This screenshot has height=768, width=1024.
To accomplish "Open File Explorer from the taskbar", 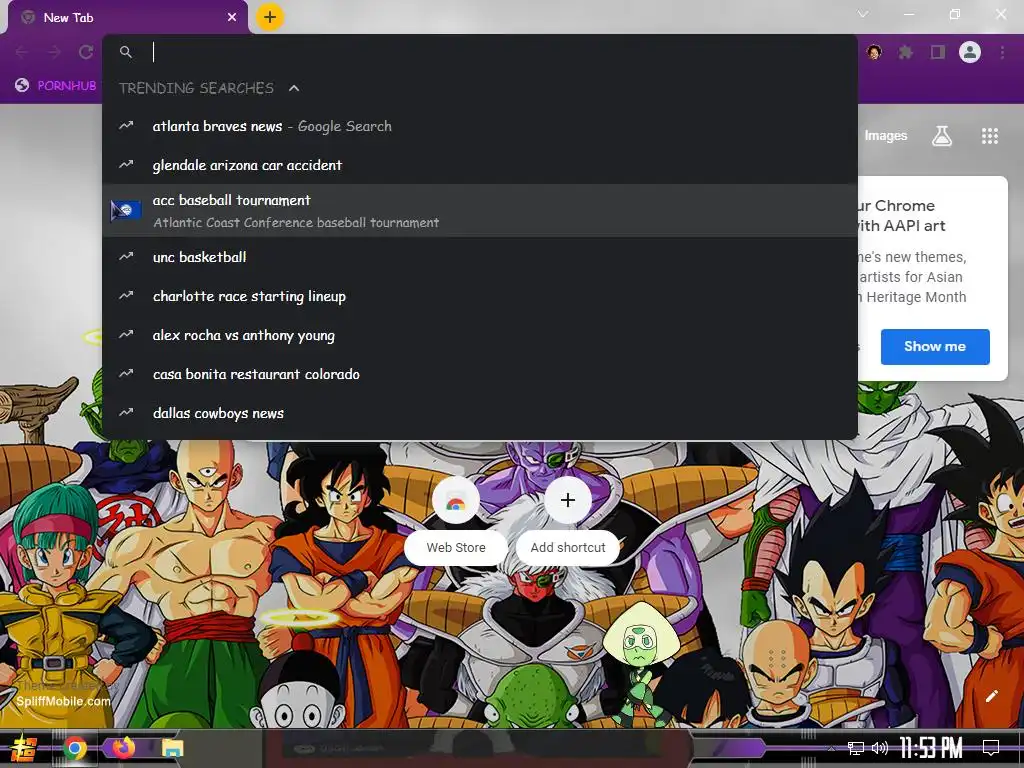I will pos(173,748).
